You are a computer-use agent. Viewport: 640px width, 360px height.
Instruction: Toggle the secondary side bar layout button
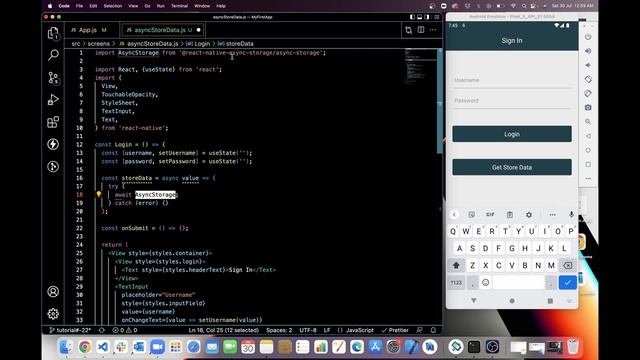click(427, 17)
